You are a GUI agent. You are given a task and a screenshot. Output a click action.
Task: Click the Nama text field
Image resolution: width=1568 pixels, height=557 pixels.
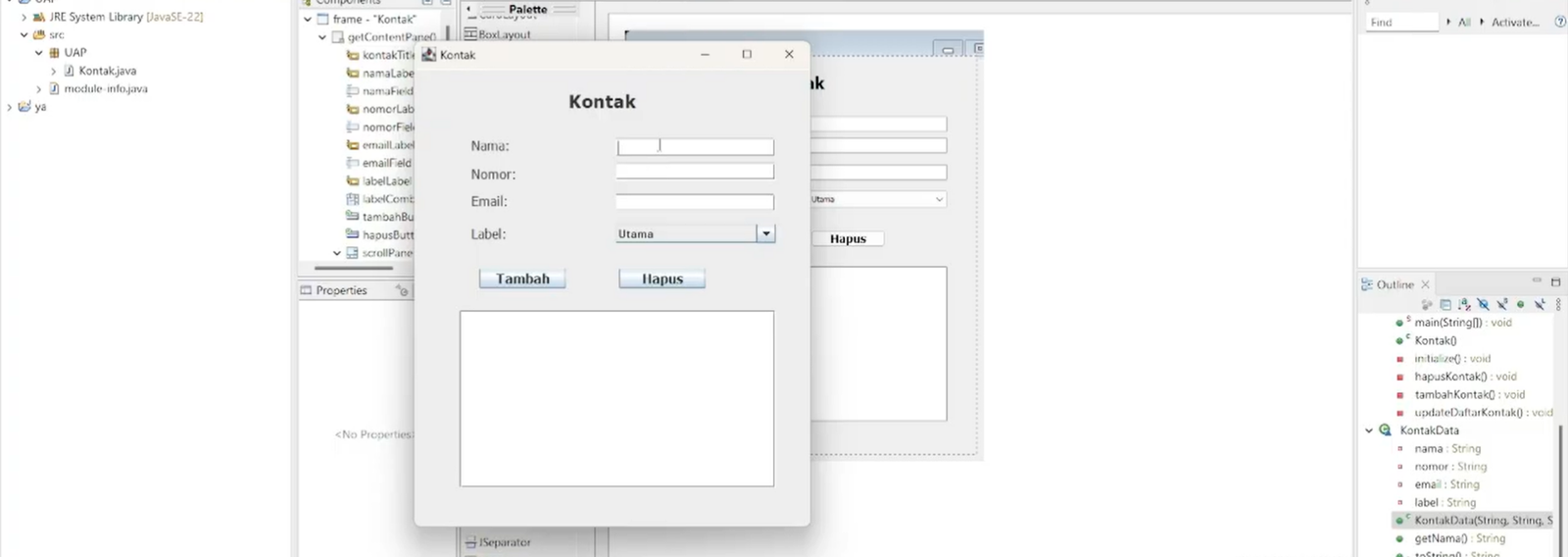[x=695, y=147]
